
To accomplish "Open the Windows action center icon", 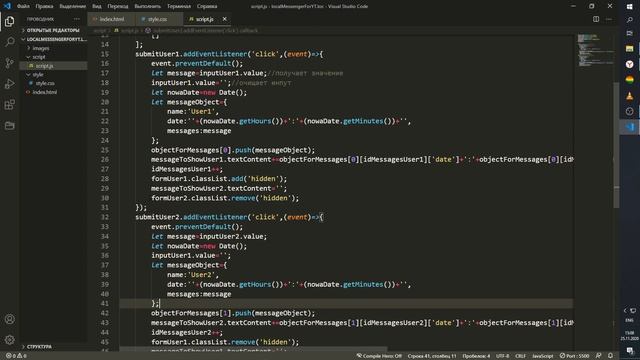I will click(630, 351).
